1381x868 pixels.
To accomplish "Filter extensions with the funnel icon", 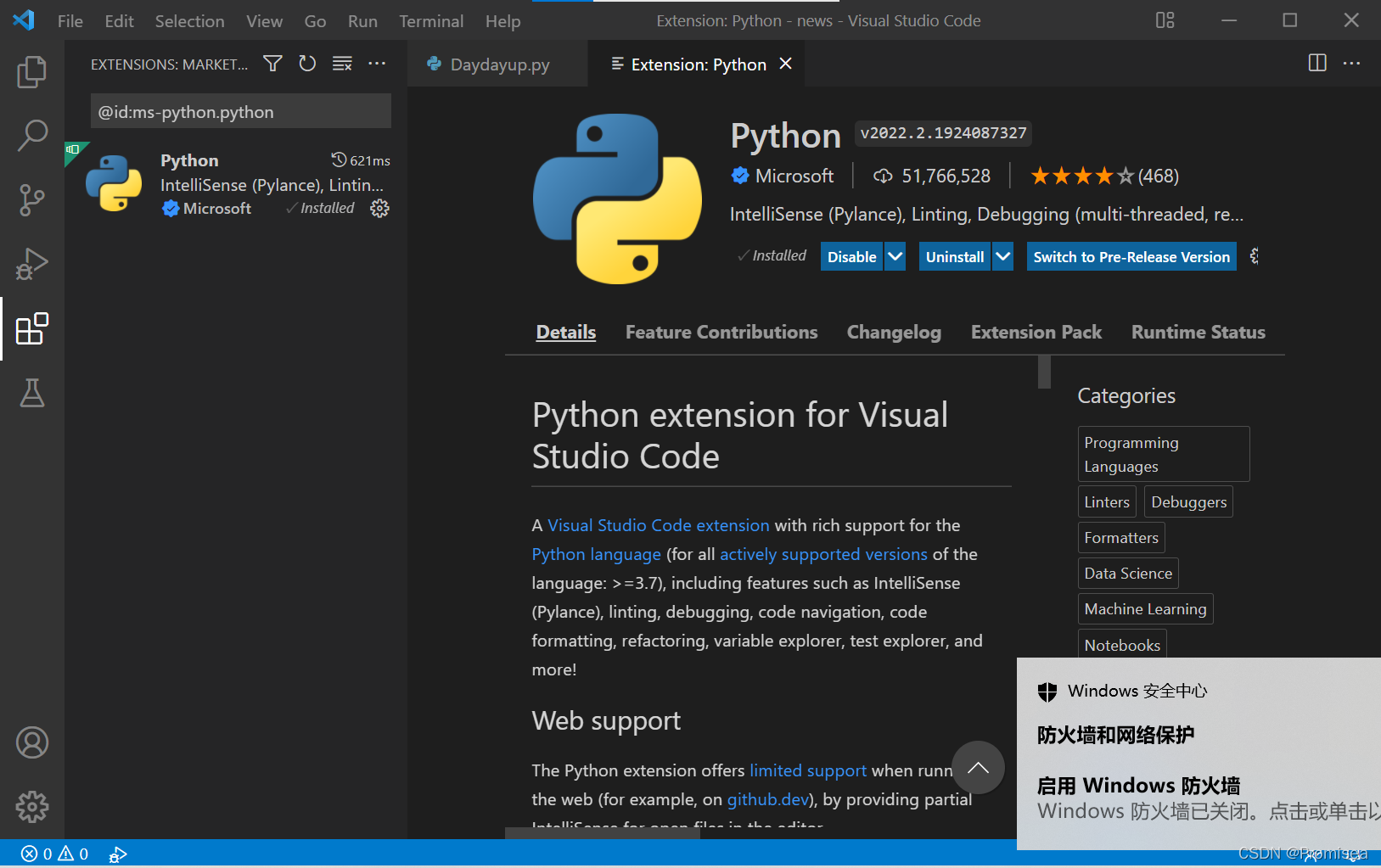I will click(272, 64).
